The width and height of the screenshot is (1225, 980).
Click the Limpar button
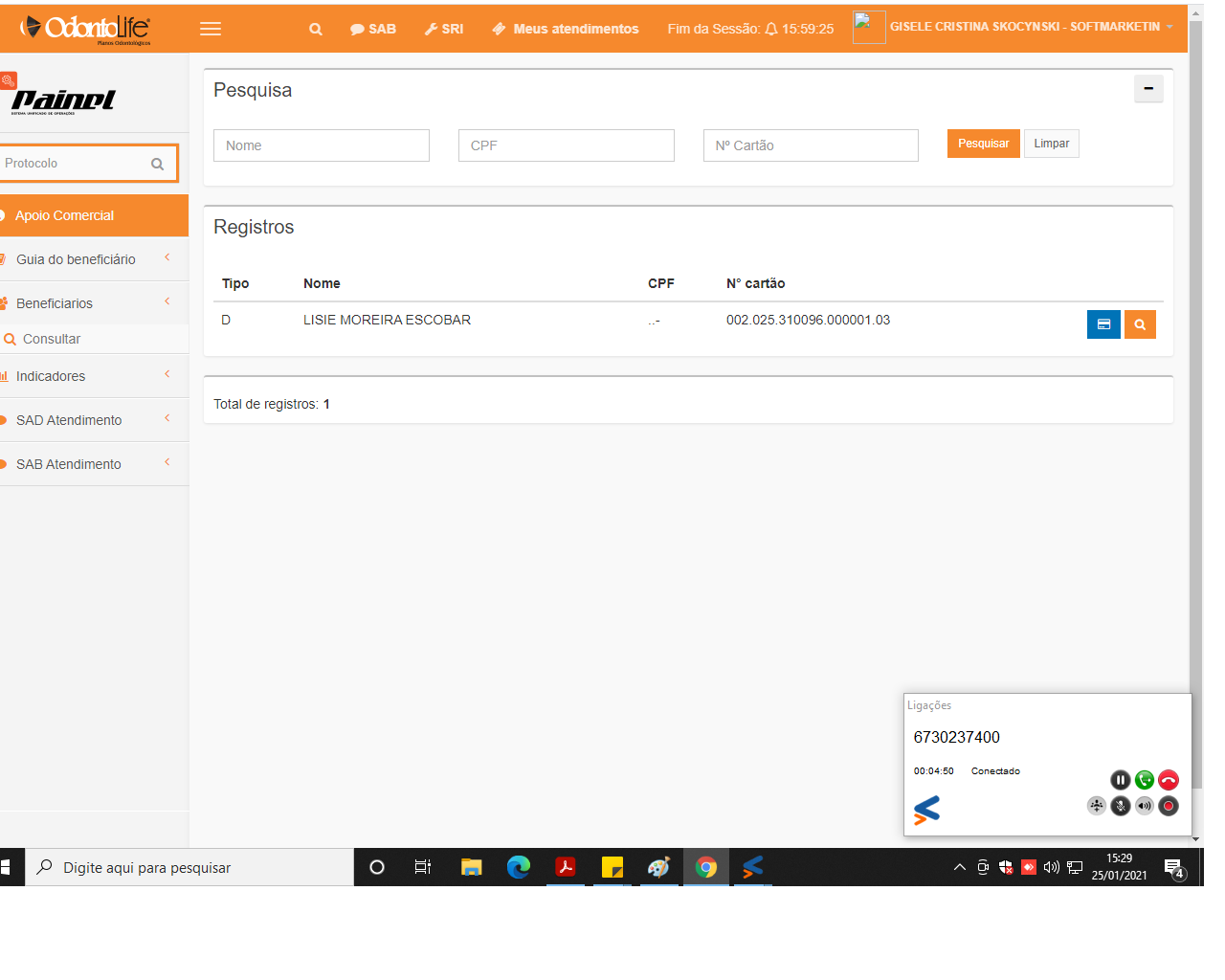[1051, 144]
